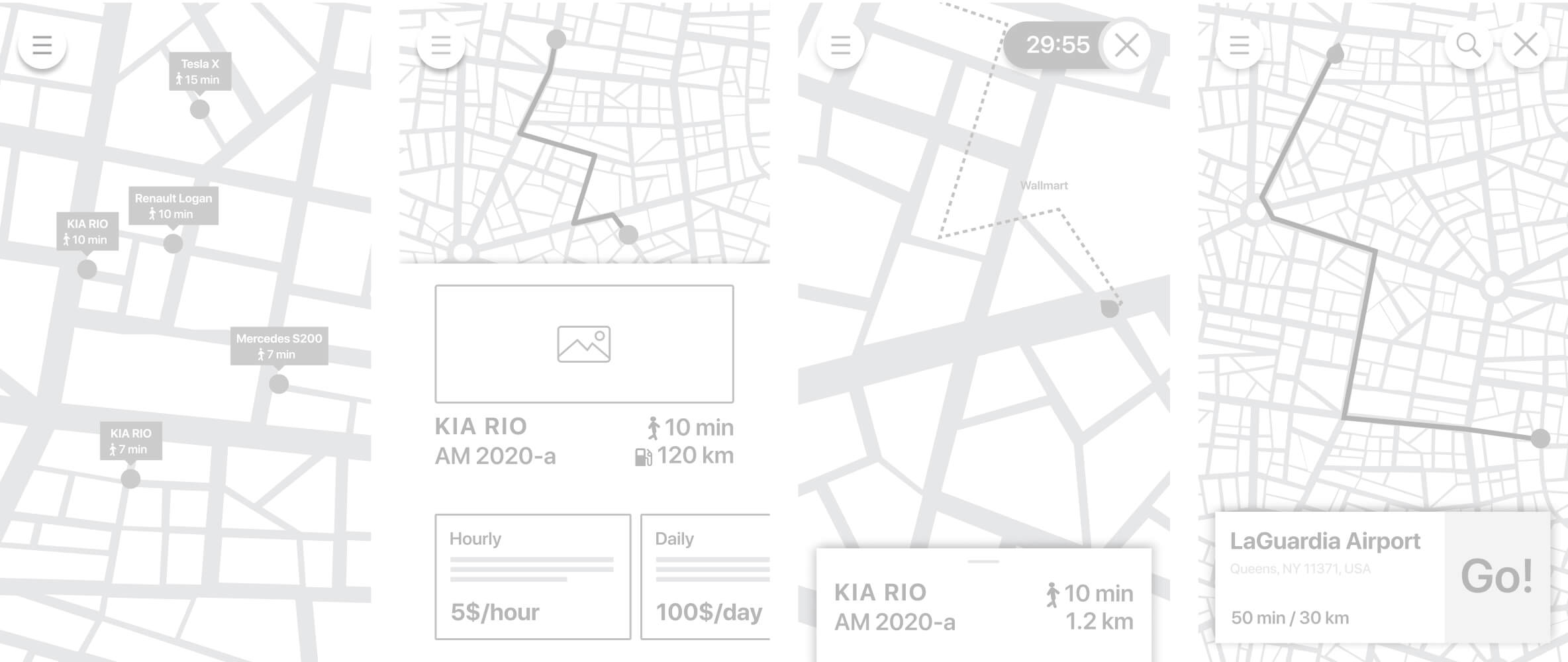Expand the KIA RIO bottom sheet handle
The height and width of the screenshot is (662, 1568).
983,561
